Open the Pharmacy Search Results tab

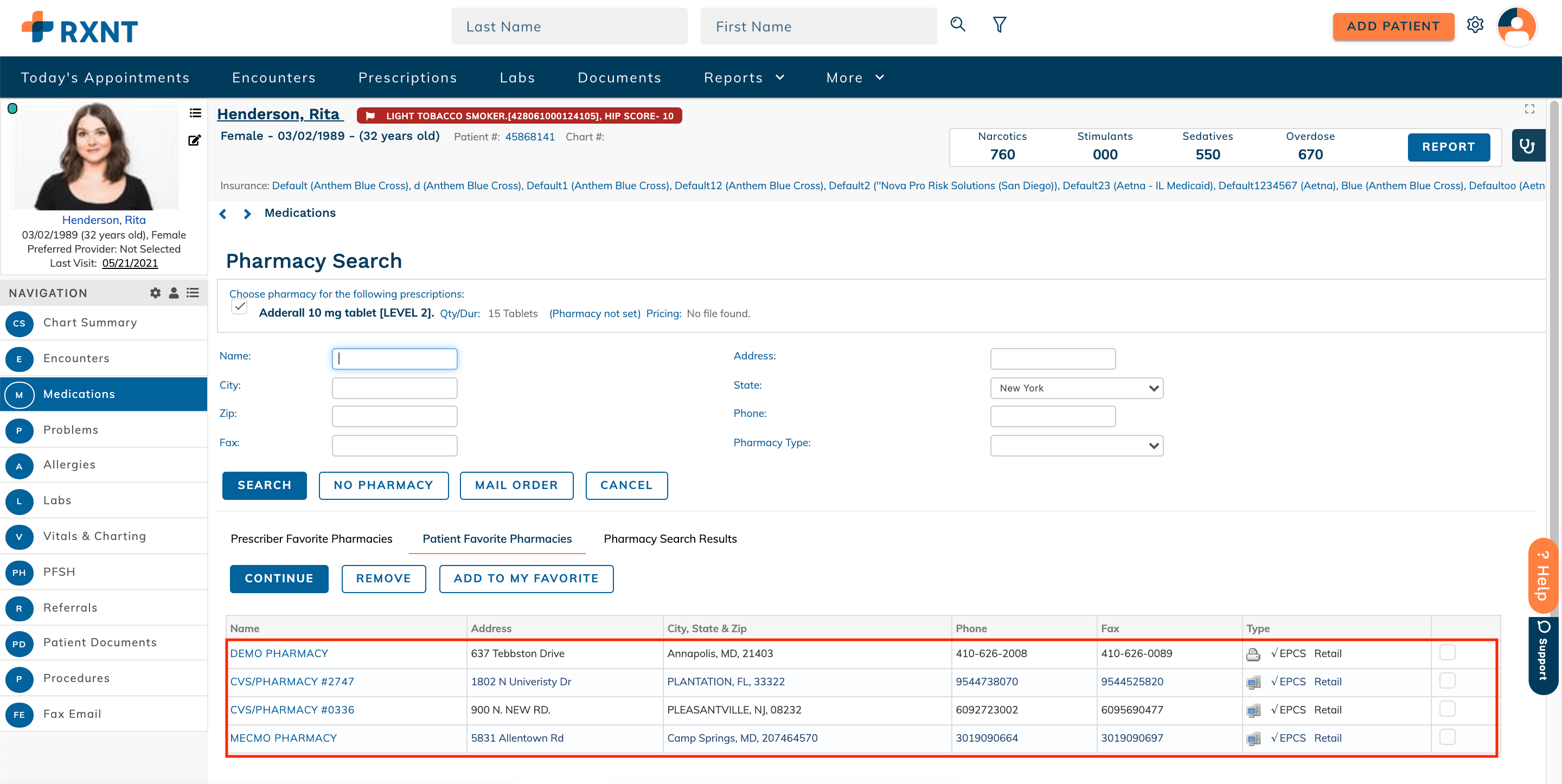tap(670, 538)
